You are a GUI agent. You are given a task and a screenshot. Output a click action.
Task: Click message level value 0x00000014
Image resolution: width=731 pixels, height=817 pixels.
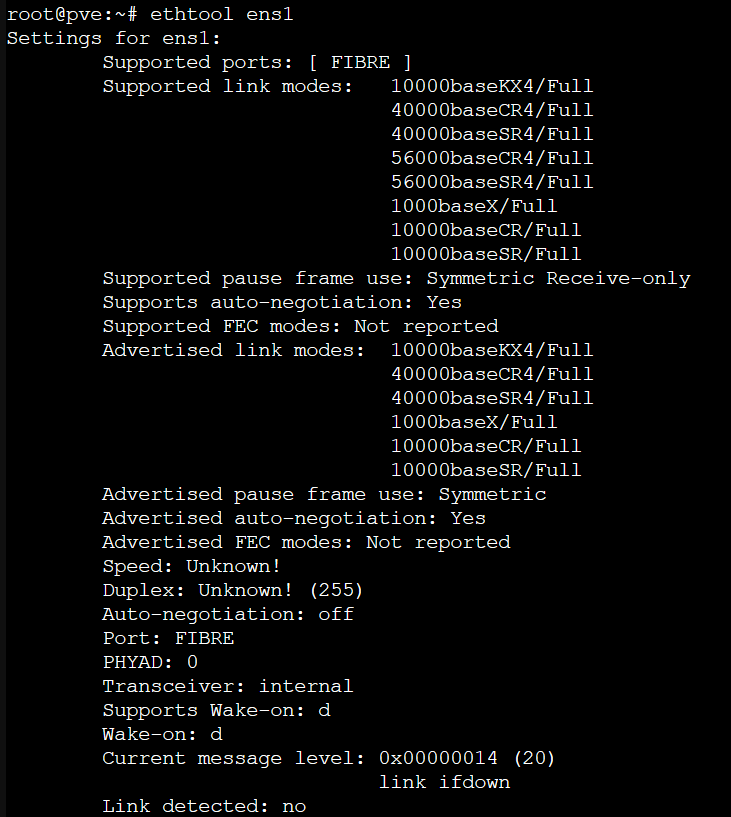pos(439,758)
